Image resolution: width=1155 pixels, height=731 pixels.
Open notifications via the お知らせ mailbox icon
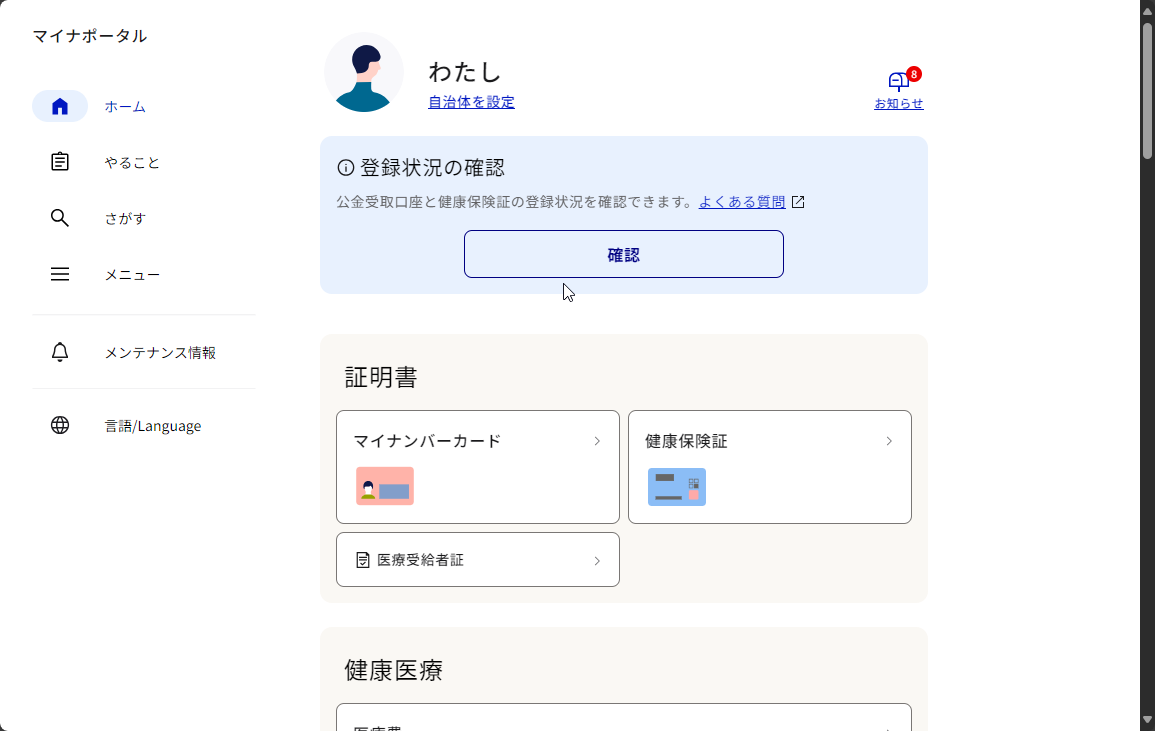click(x=897, y=82)
